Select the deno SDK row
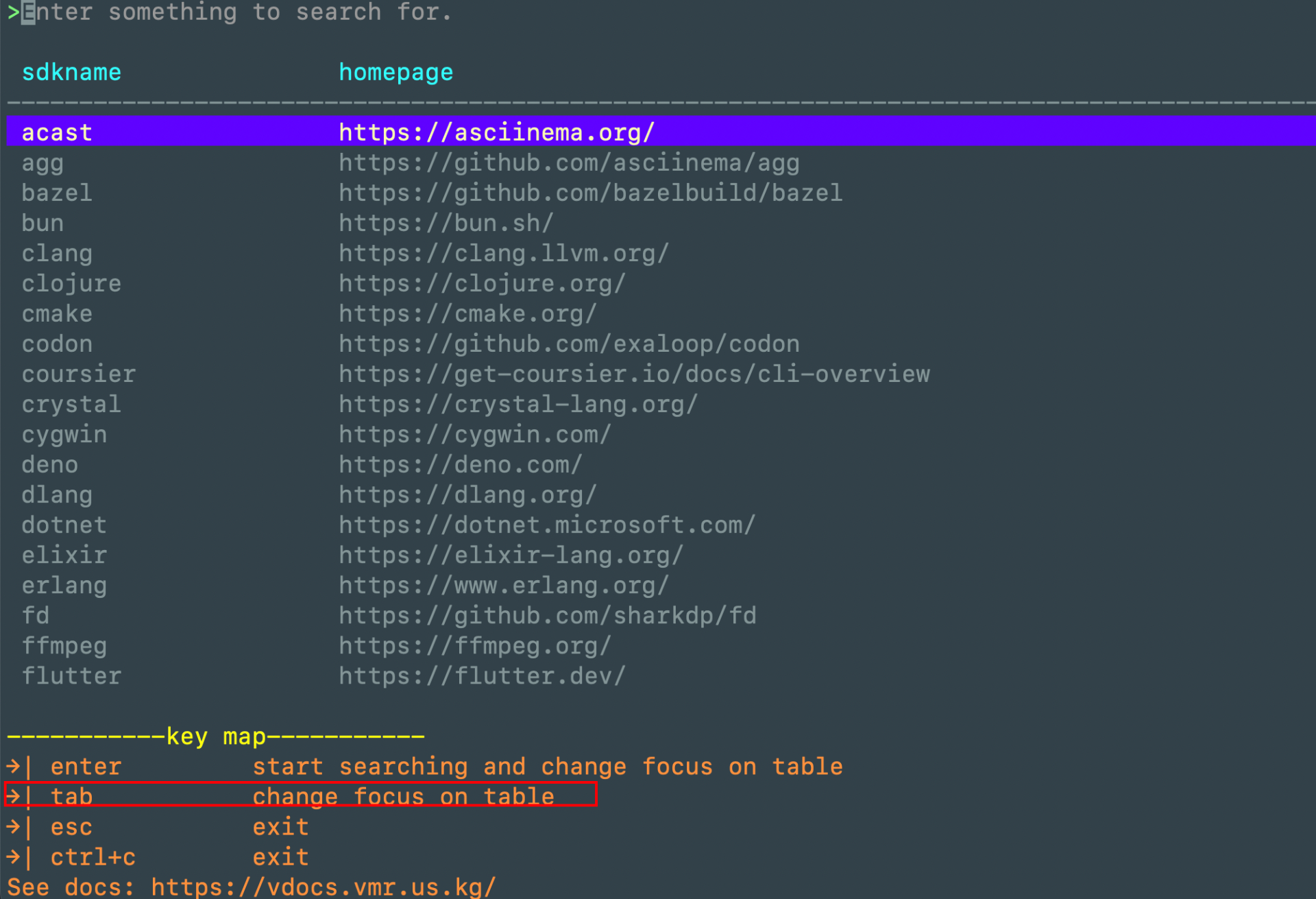Viewport: 1316px width, 899px height. (49, 464)
